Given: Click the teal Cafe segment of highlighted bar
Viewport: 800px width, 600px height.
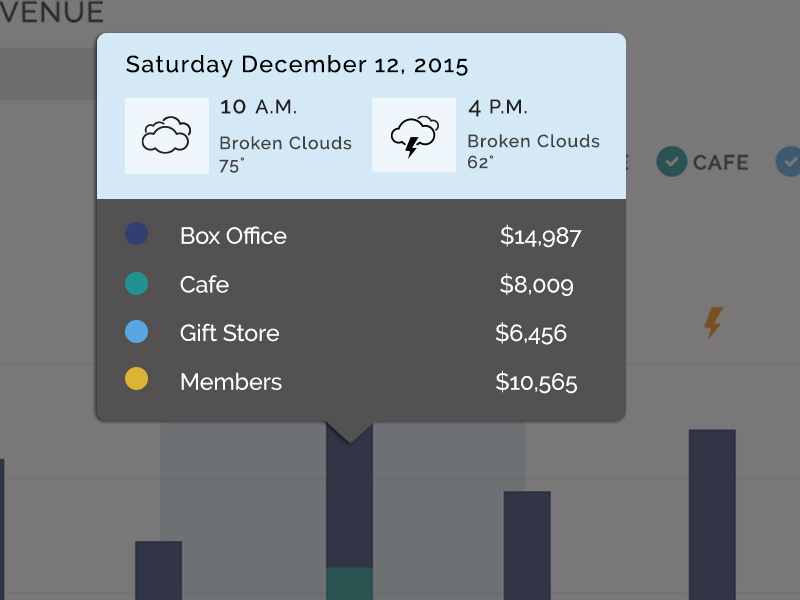Looking at the screenshot, I should point(349,583).
